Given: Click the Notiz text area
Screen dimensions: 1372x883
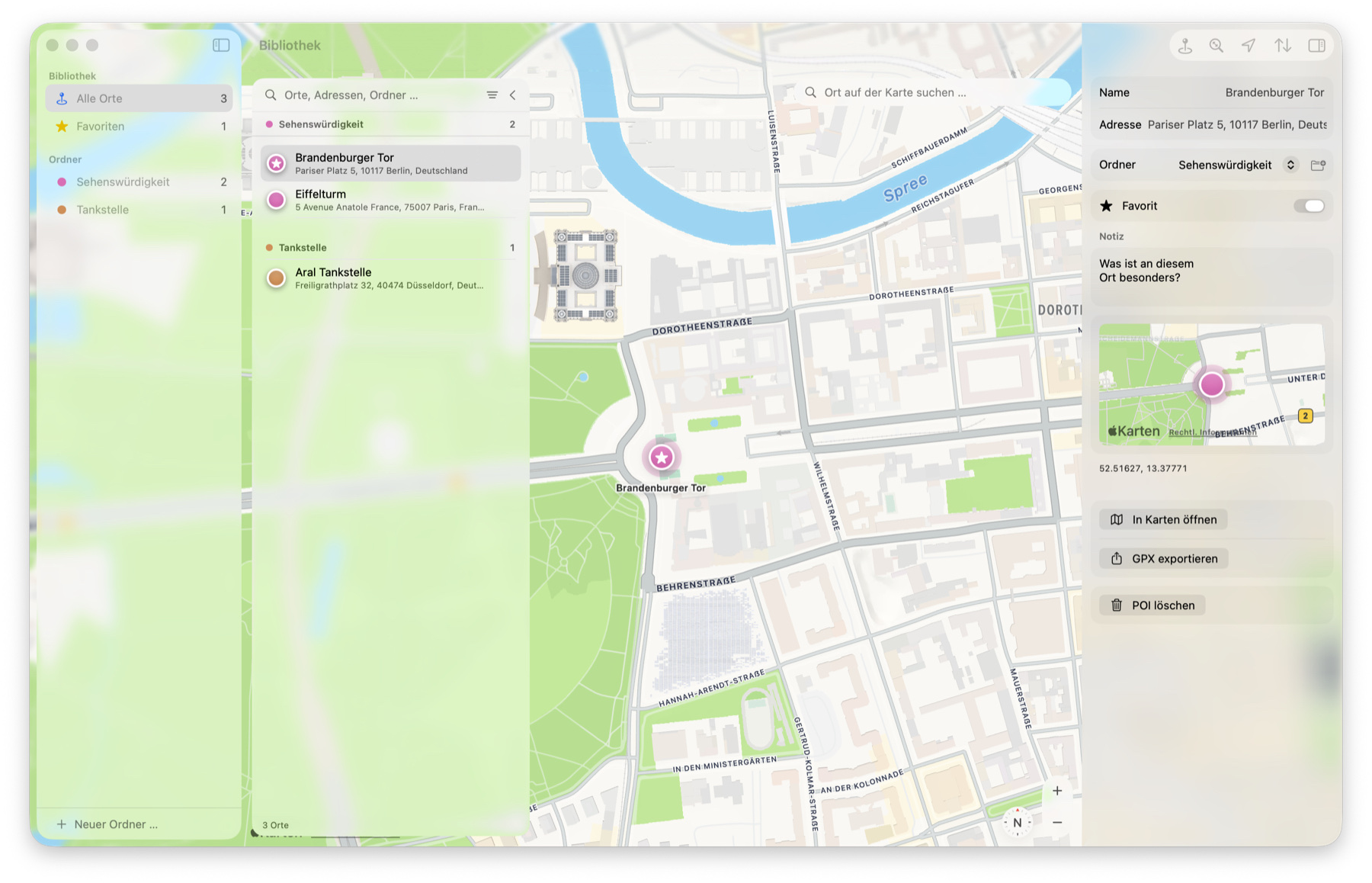Looking at the screenshot, I should click(x=1212, y=277).
